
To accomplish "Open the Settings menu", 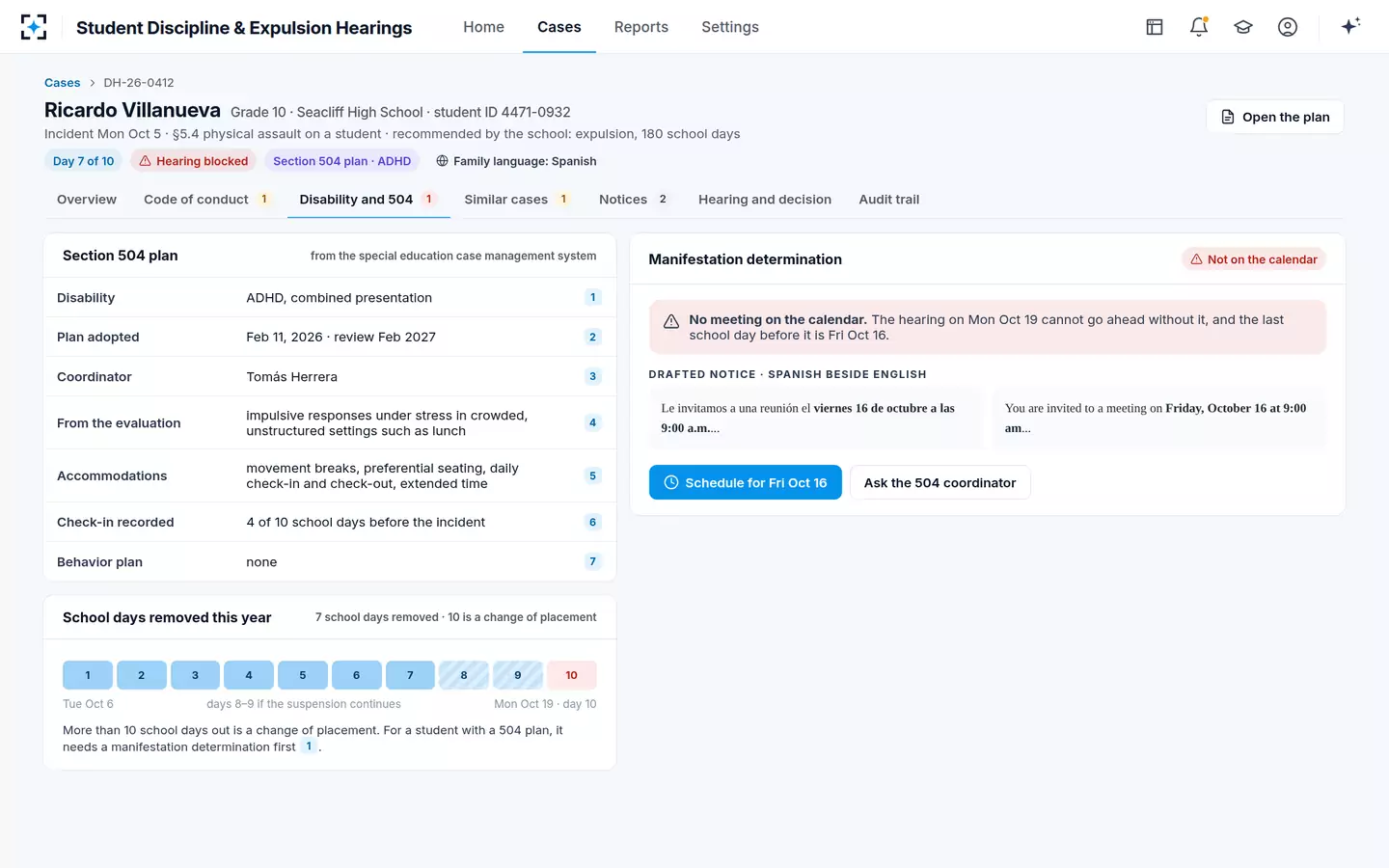I will [730, 27].
